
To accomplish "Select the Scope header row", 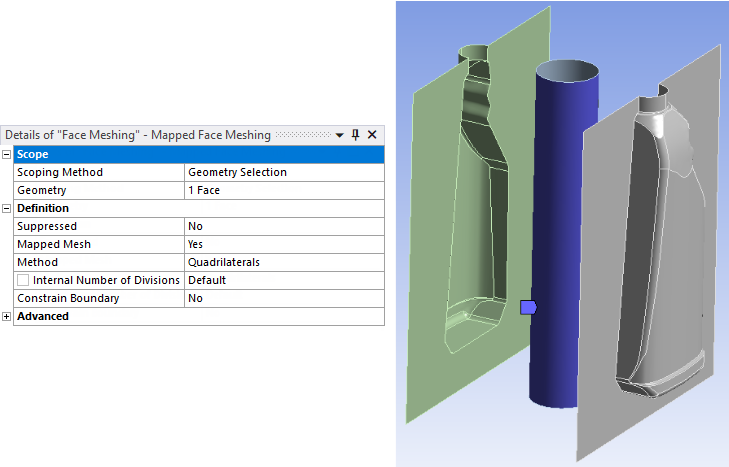I will [199, 154].
